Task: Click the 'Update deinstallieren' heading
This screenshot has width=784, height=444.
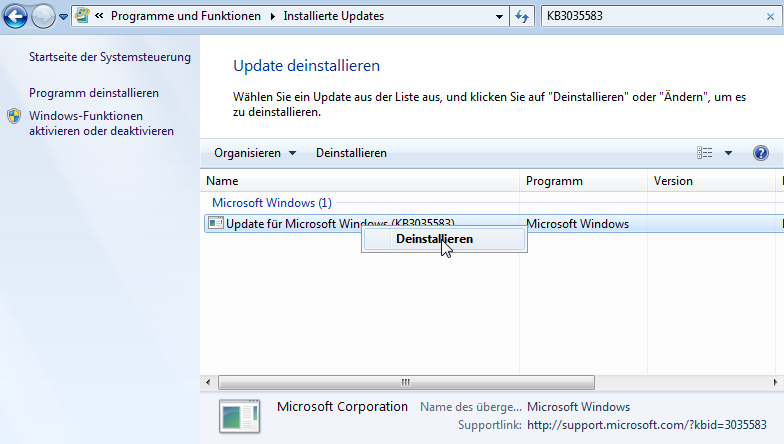Action: pyautogui.click(x=306, y=66)
